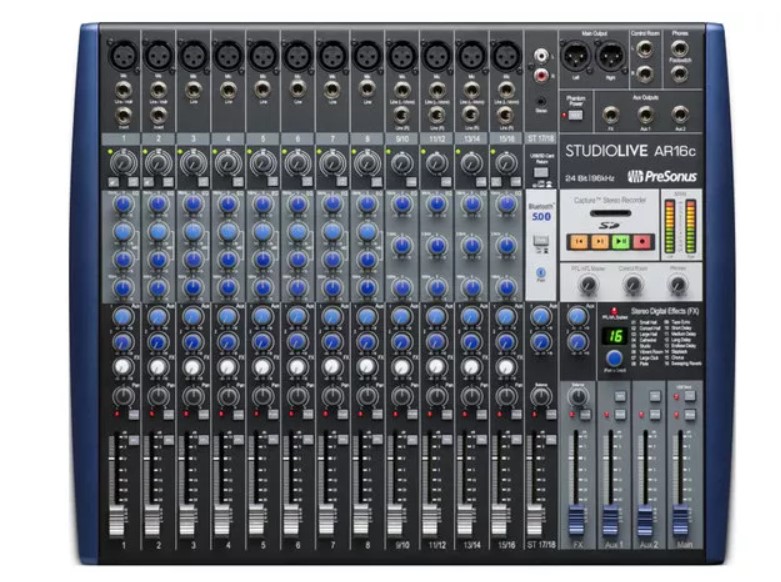The width and height of the screenshot is (781, 582).
Task: Tap the green play/pause button on the SD recorder
Action: pyautogui.click(x=621, y=242)
